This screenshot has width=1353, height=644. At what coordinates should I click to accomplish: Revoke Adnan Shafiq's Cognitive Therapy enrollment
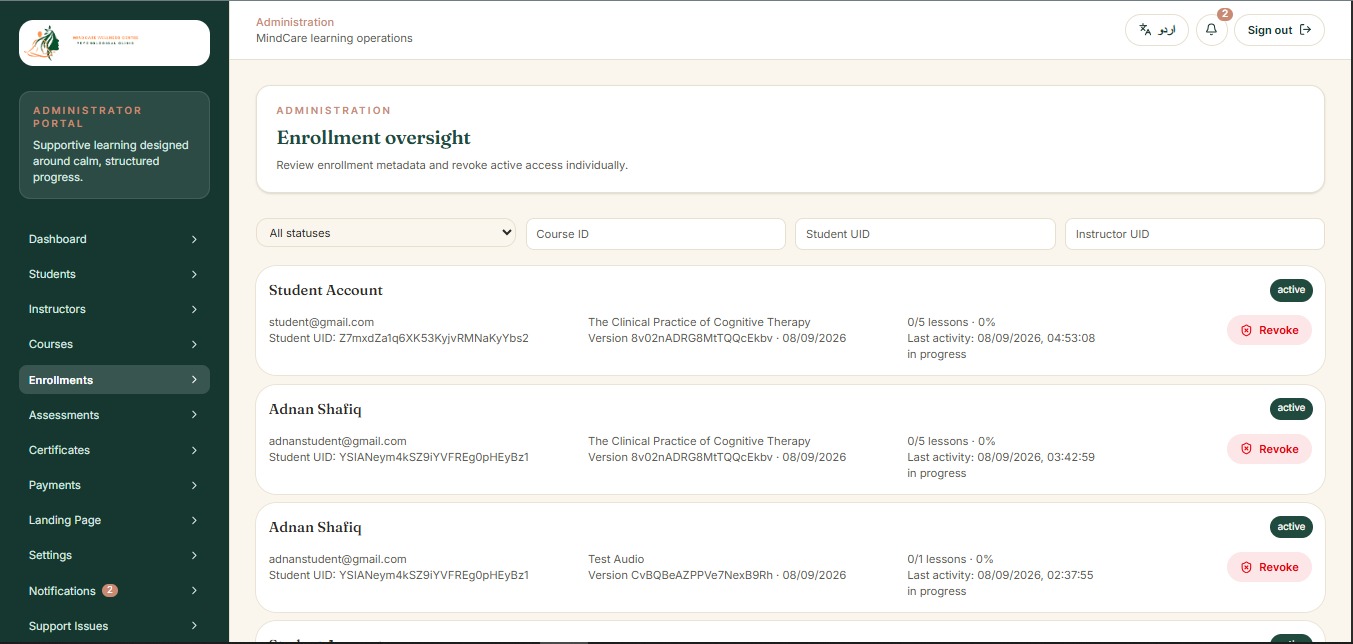(x=1269, y=449)
